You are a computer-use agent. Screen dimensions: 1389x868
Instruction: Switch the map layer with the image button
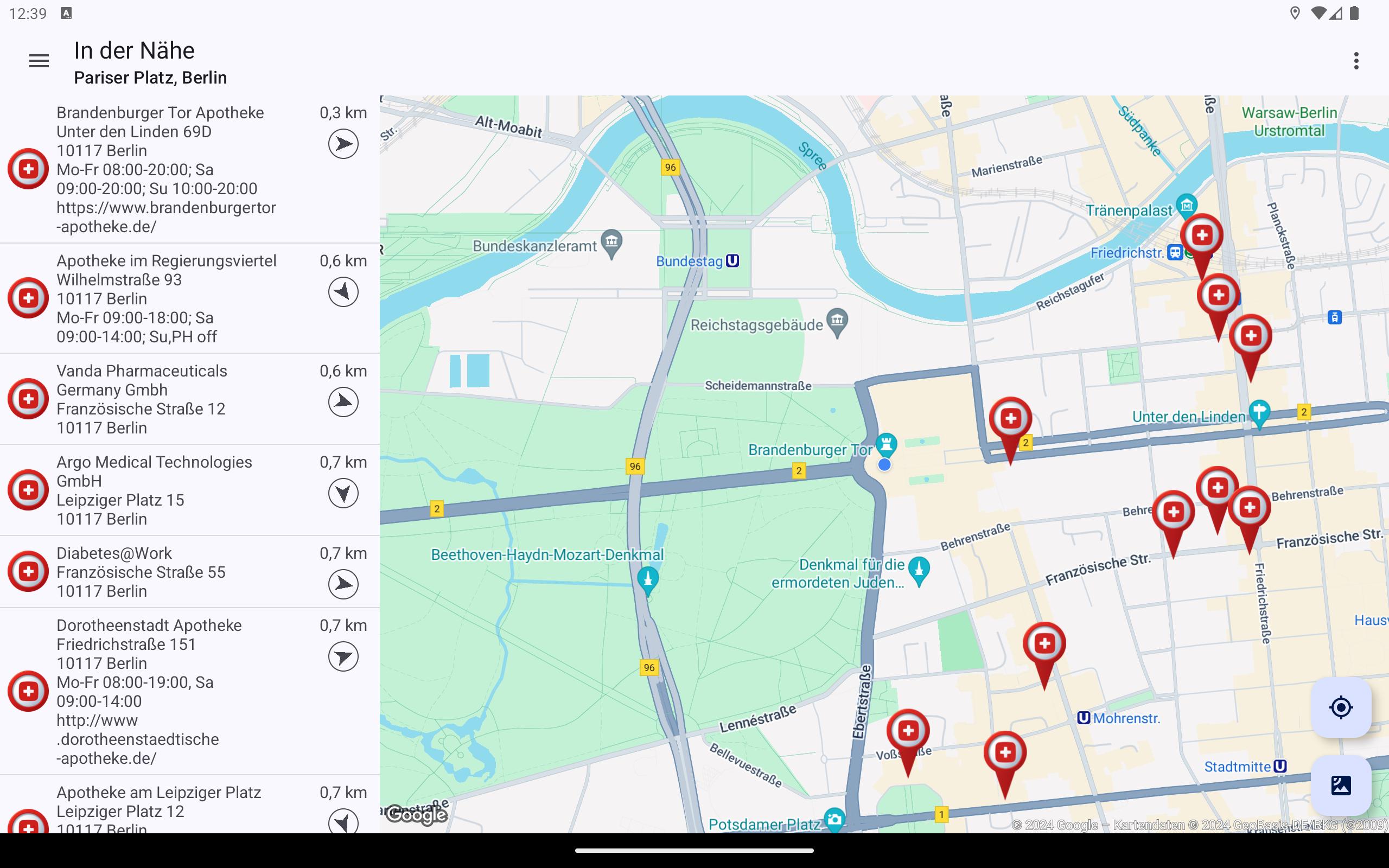coord(1341,785)
